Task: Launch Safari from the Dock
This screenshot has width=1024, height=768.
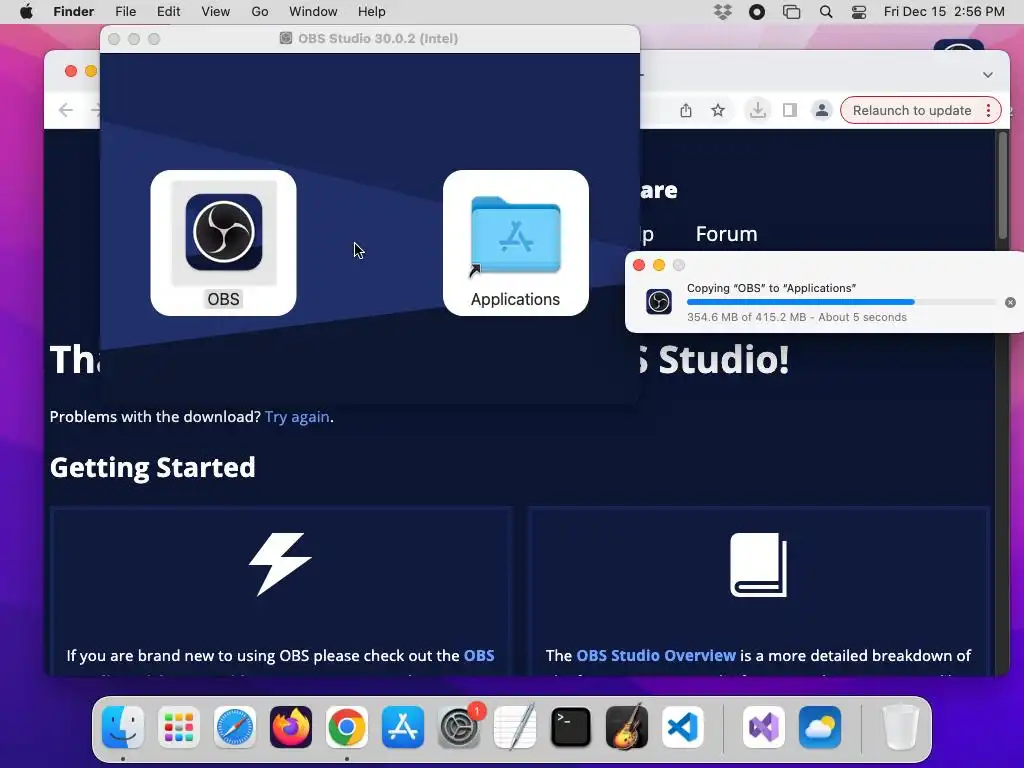Action: pos(234,727)
